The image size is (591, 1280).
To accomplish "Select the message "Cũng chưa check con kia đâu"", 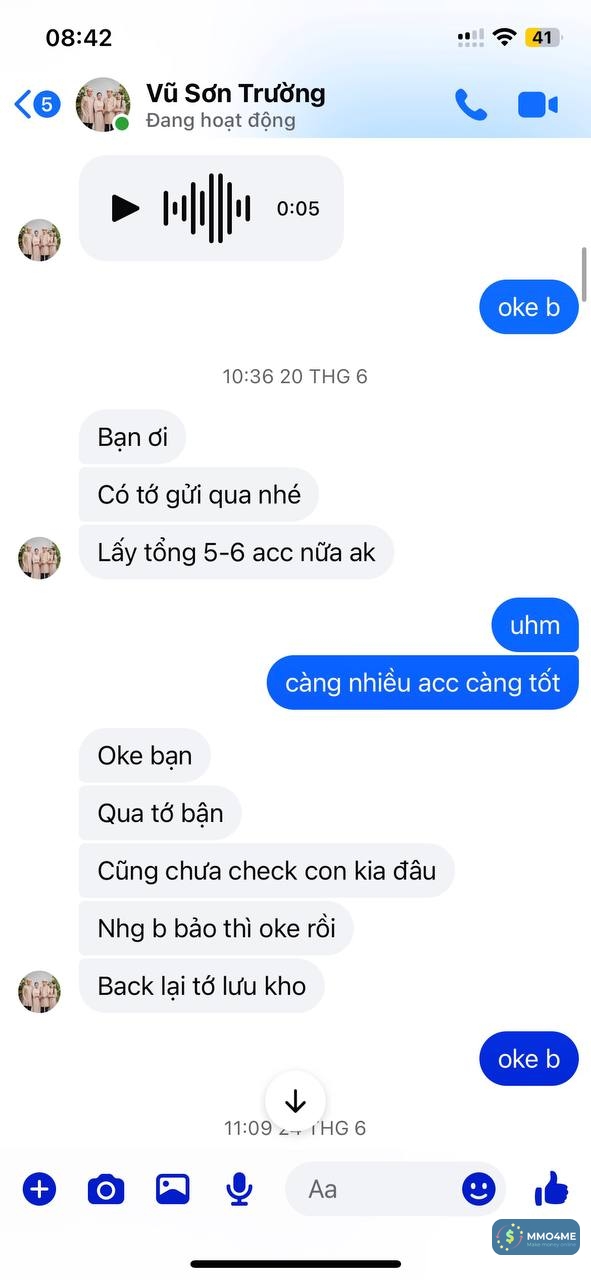I will pyautogui.click(x=266, y=870).
